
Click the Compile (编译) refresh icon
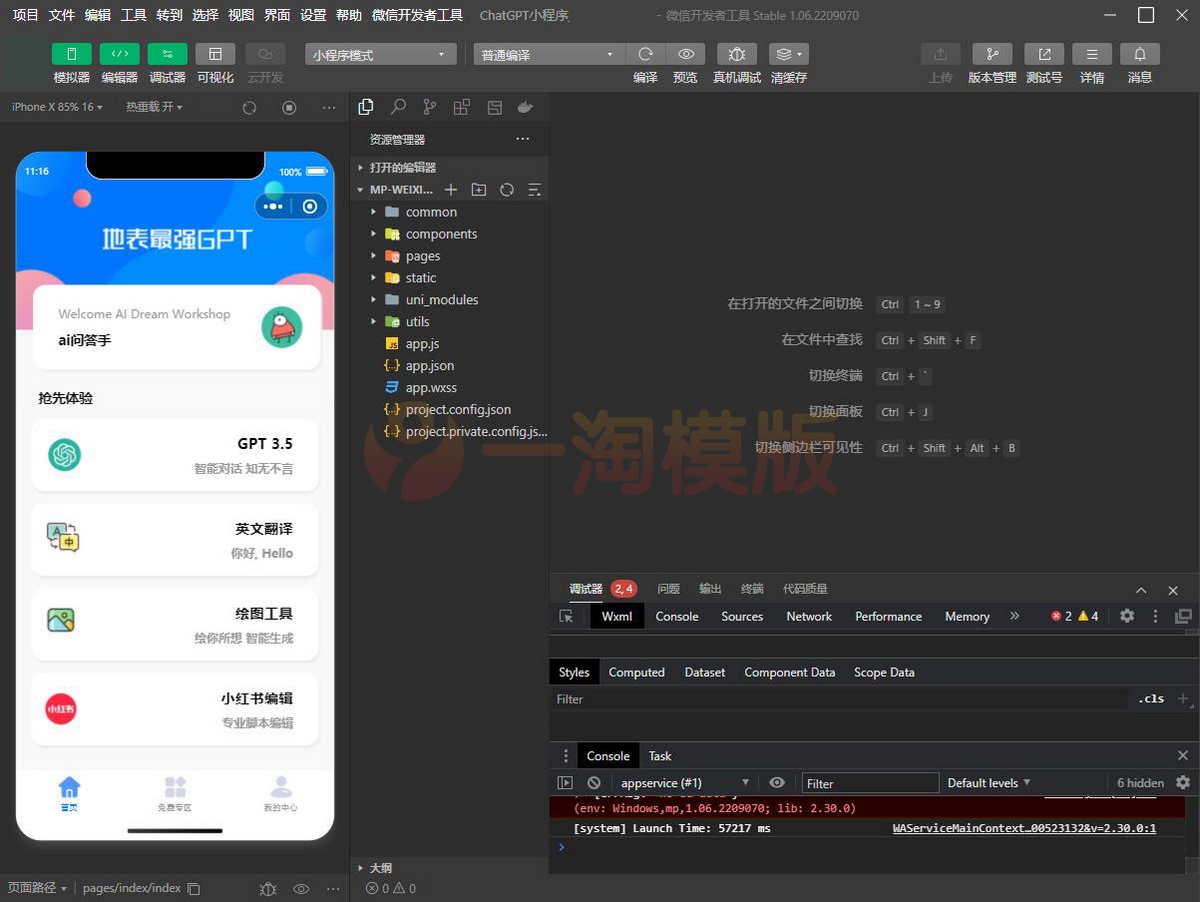(x=645, y=54)
